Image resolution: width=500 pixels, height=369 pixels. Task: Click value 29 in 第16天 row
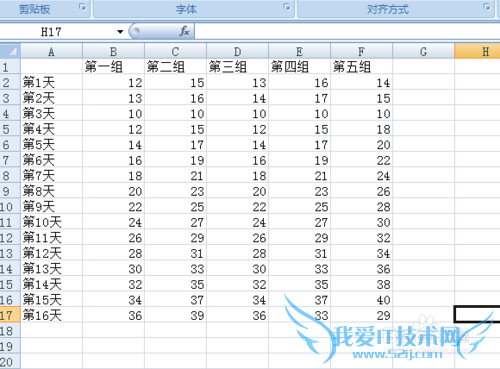(361, 315)
